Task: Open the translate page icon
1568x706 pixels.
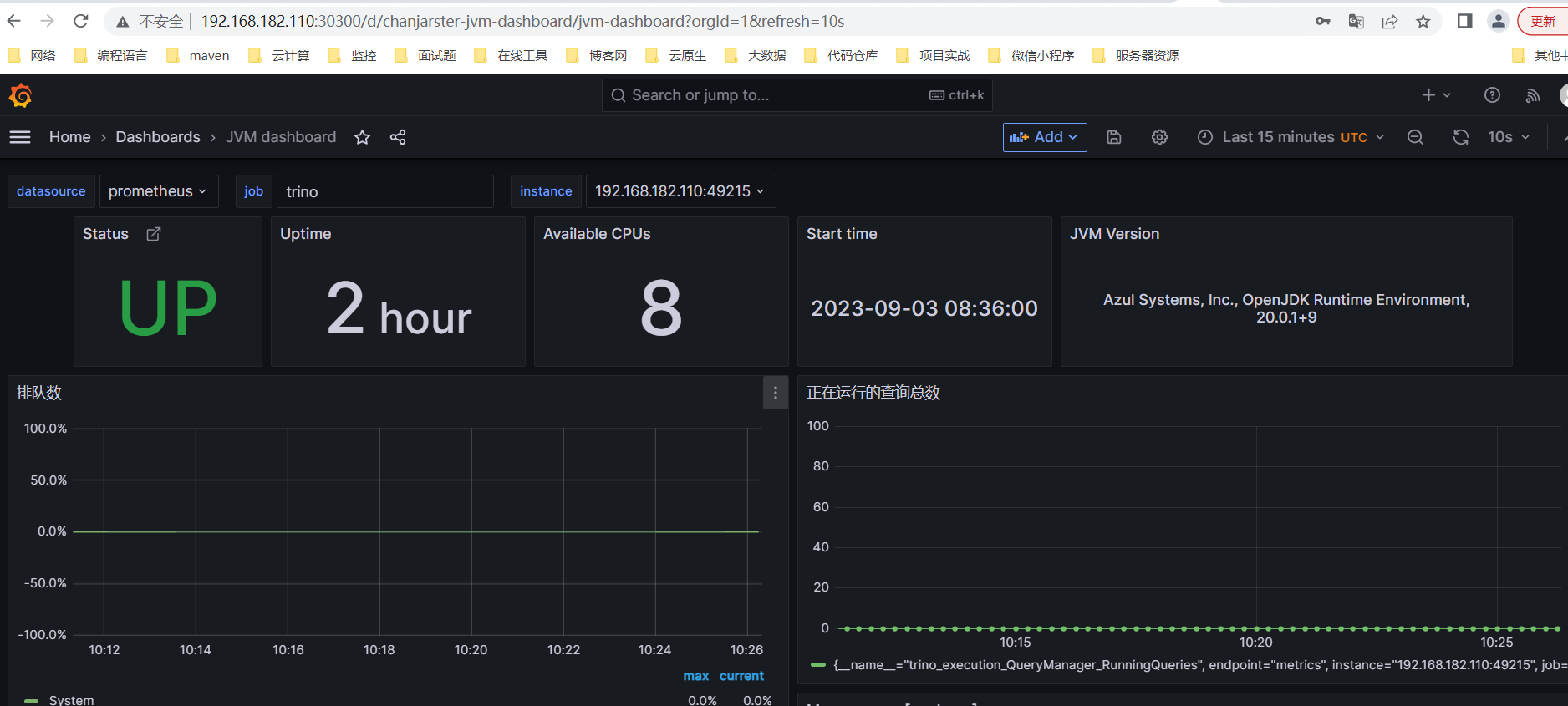Action: pos(1356,22)
